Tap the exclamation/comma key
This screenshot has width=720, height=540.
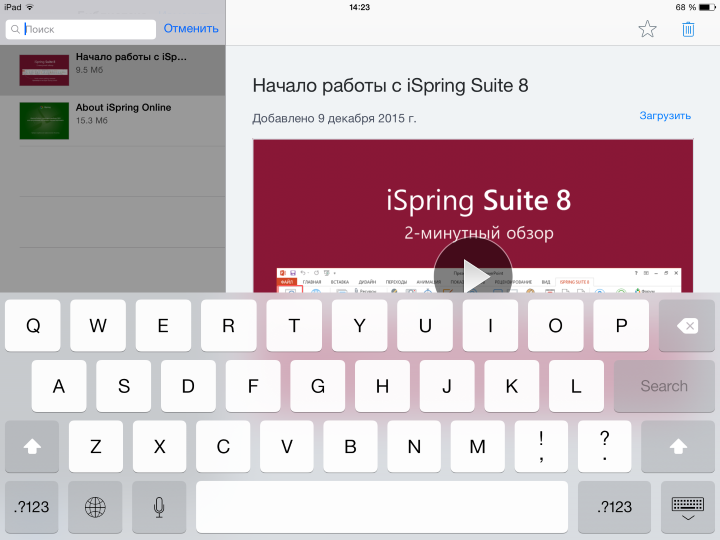(x=541, y=446)
